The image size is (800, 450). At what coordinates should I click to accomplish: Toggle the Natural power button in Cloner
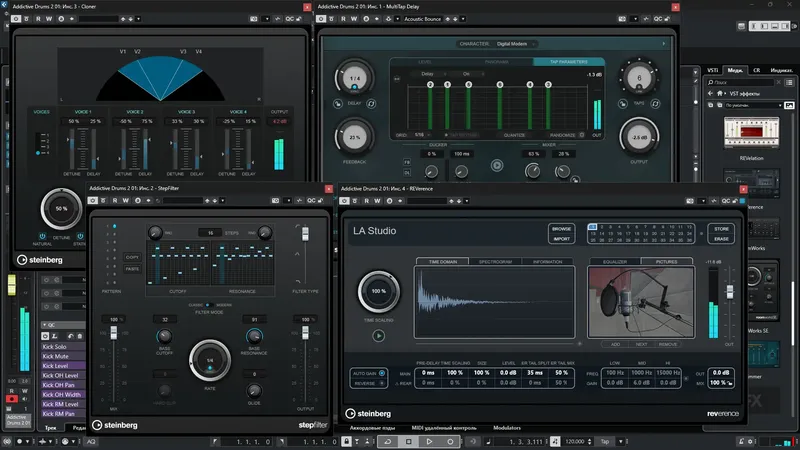(42, 236)
